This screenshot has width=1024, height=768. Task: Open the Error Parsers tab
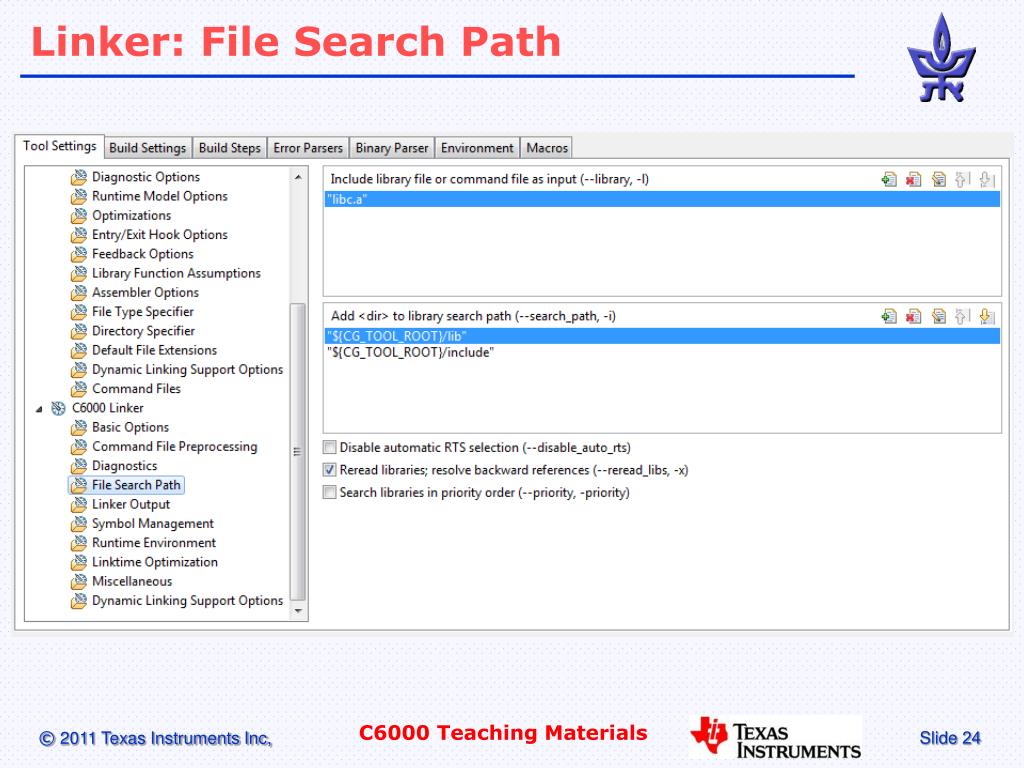(x=308, y=148)
